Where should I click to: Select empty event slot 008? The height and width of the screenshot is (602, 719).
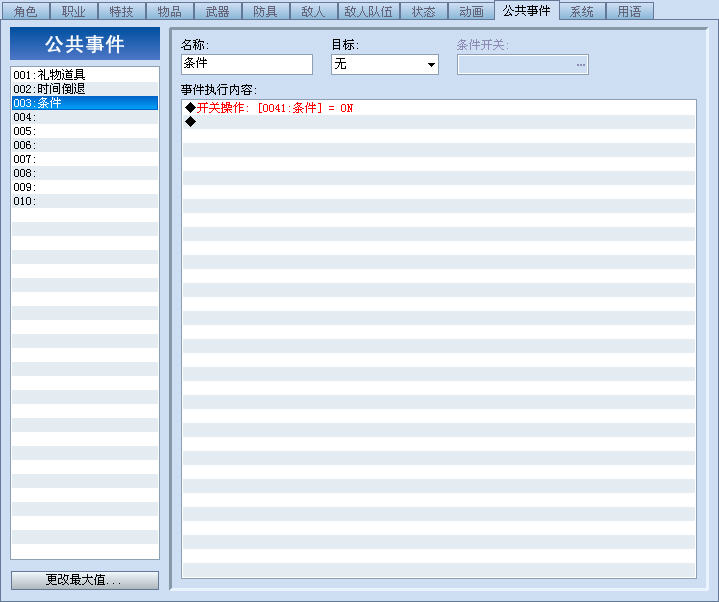click(x=85, y=173)
